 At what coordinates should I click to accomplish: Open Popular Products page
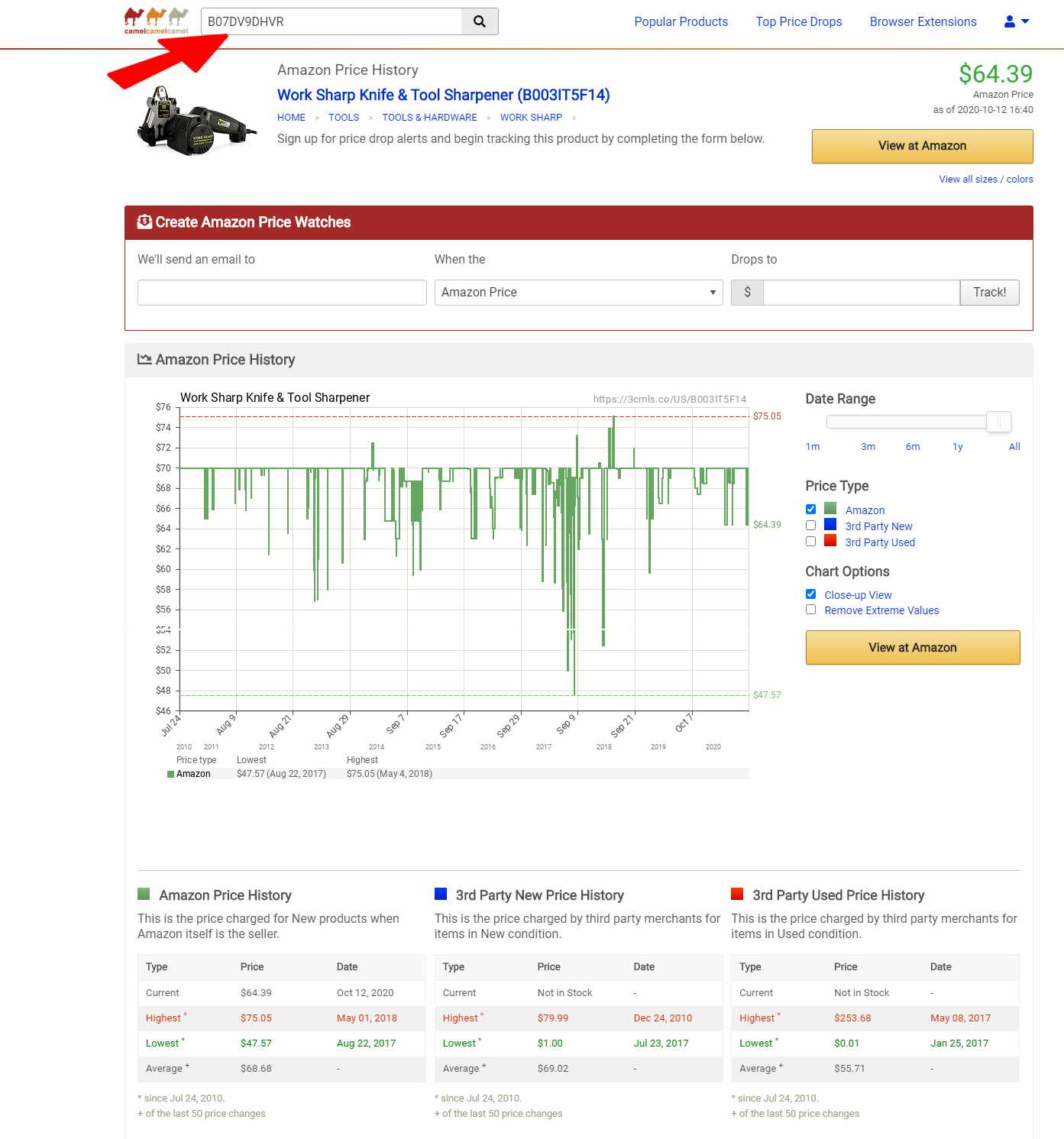pyautogui.click(x=681, y=21)
